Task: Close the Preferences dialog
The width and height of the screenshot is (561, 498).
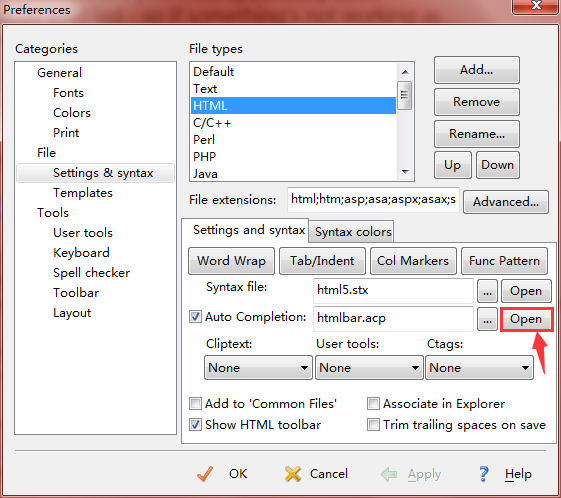Action: 536,6
